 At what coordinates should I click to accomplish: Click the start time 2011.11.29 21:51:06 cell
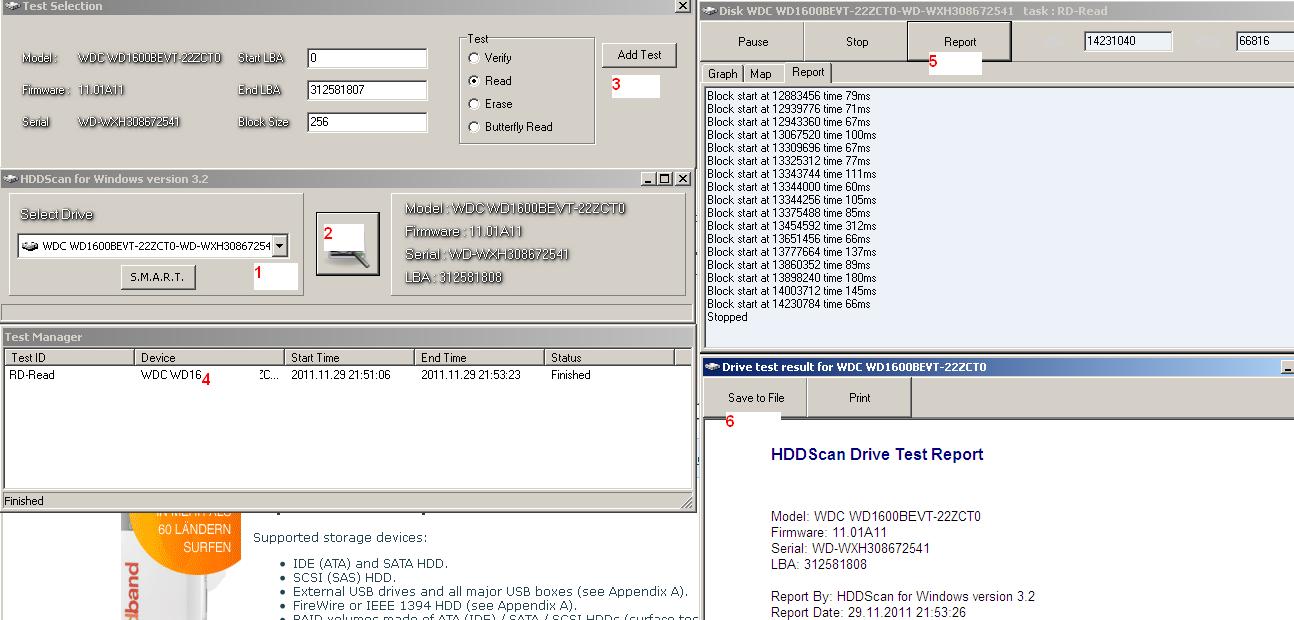tap(340, 375)
